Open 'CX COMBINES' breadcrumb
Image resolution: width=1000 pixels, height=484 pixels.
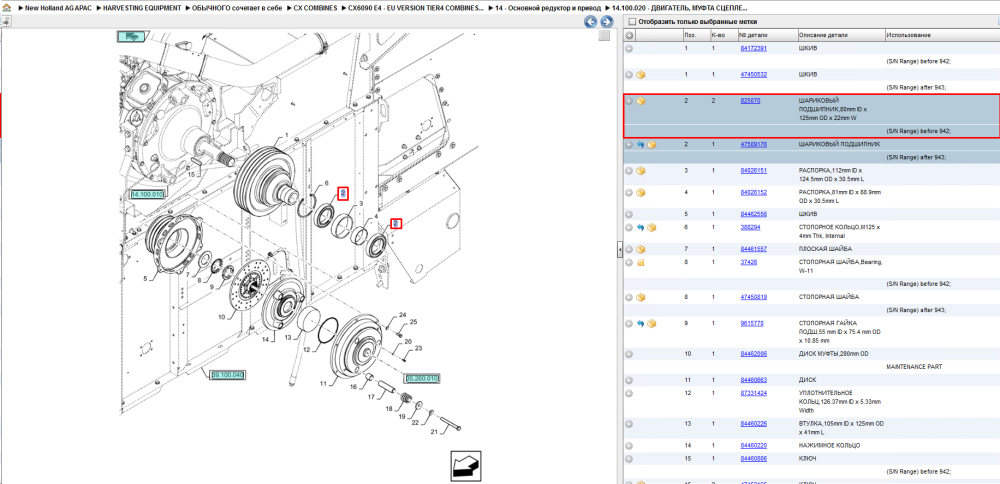[315, 8]
